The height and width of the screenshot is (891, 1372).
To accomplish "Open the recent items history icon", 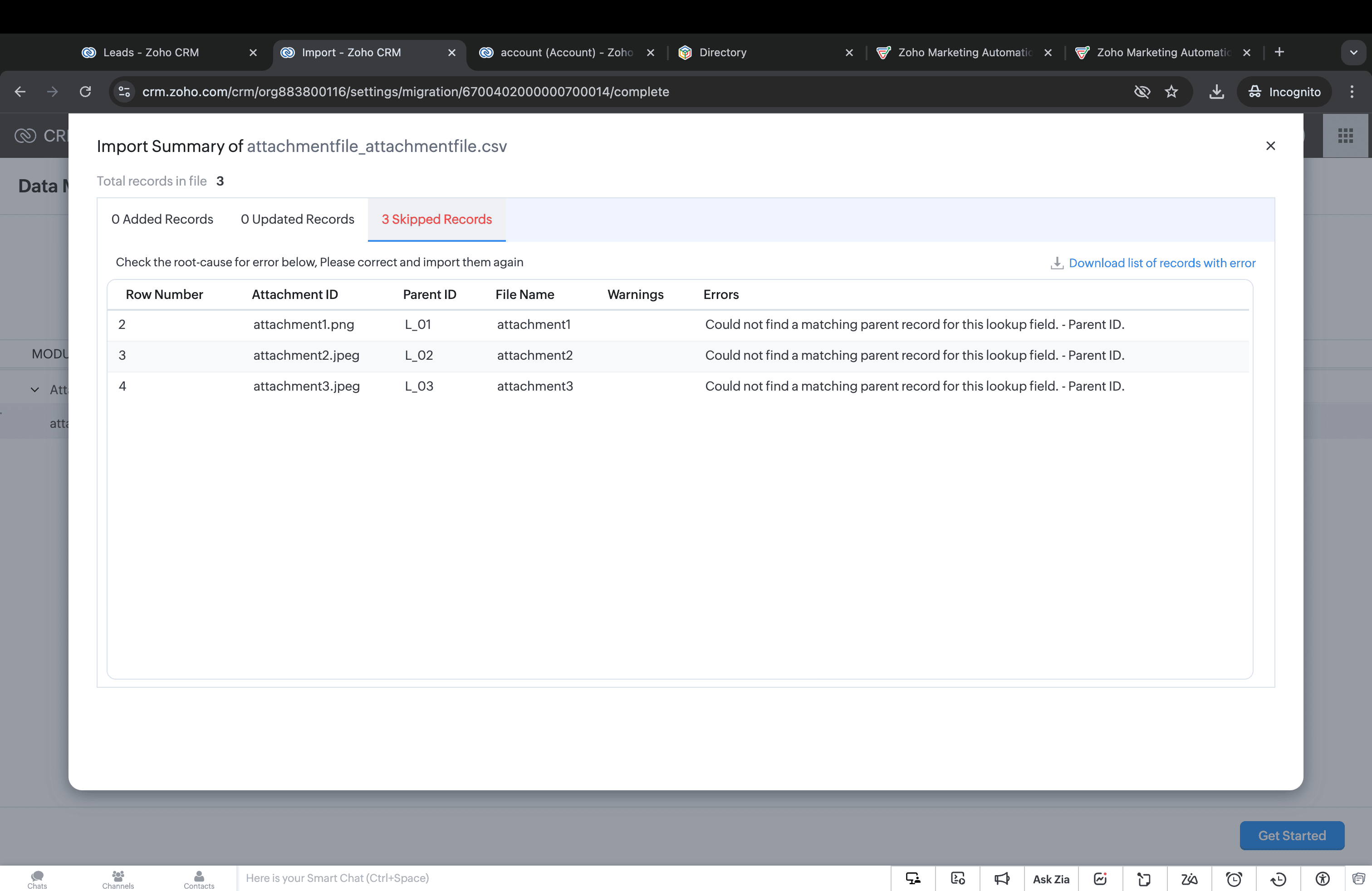I will tap(1278, 878).
